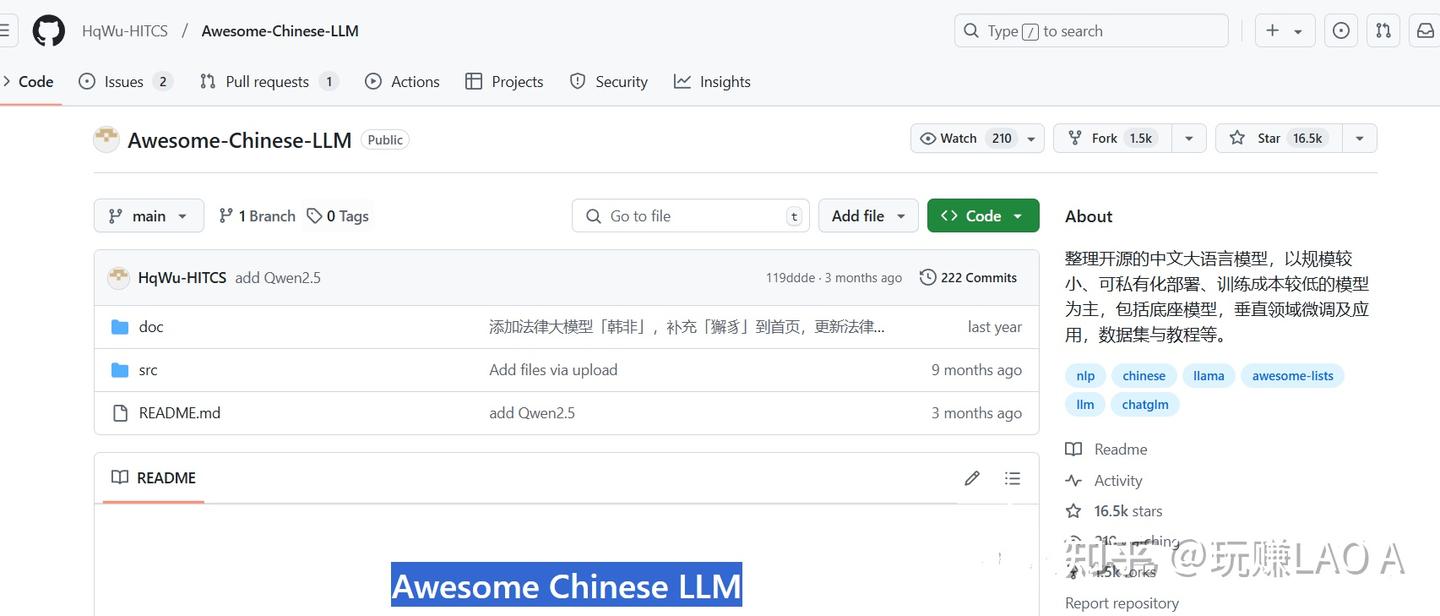Click the Go to file search field
Image resolution: width=1440 pixels, height=616 pixels.
point(690,215)
